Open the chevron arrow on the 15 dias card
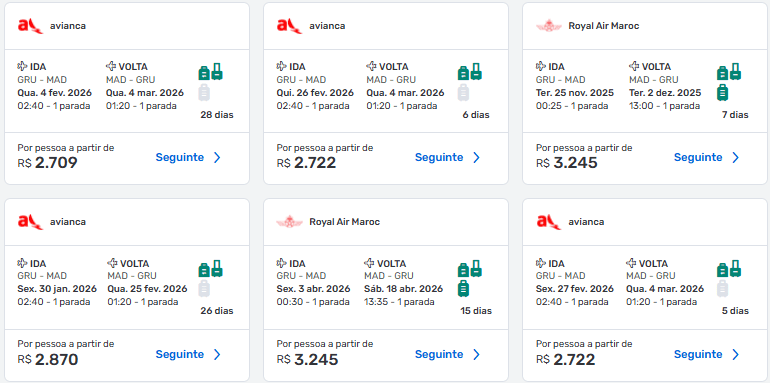 point(476,355)
